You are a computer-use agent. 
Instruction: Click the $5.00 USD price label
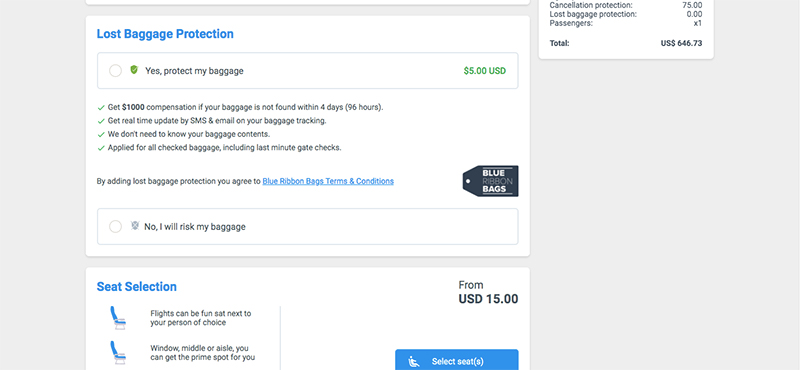(x=485, y=71)
